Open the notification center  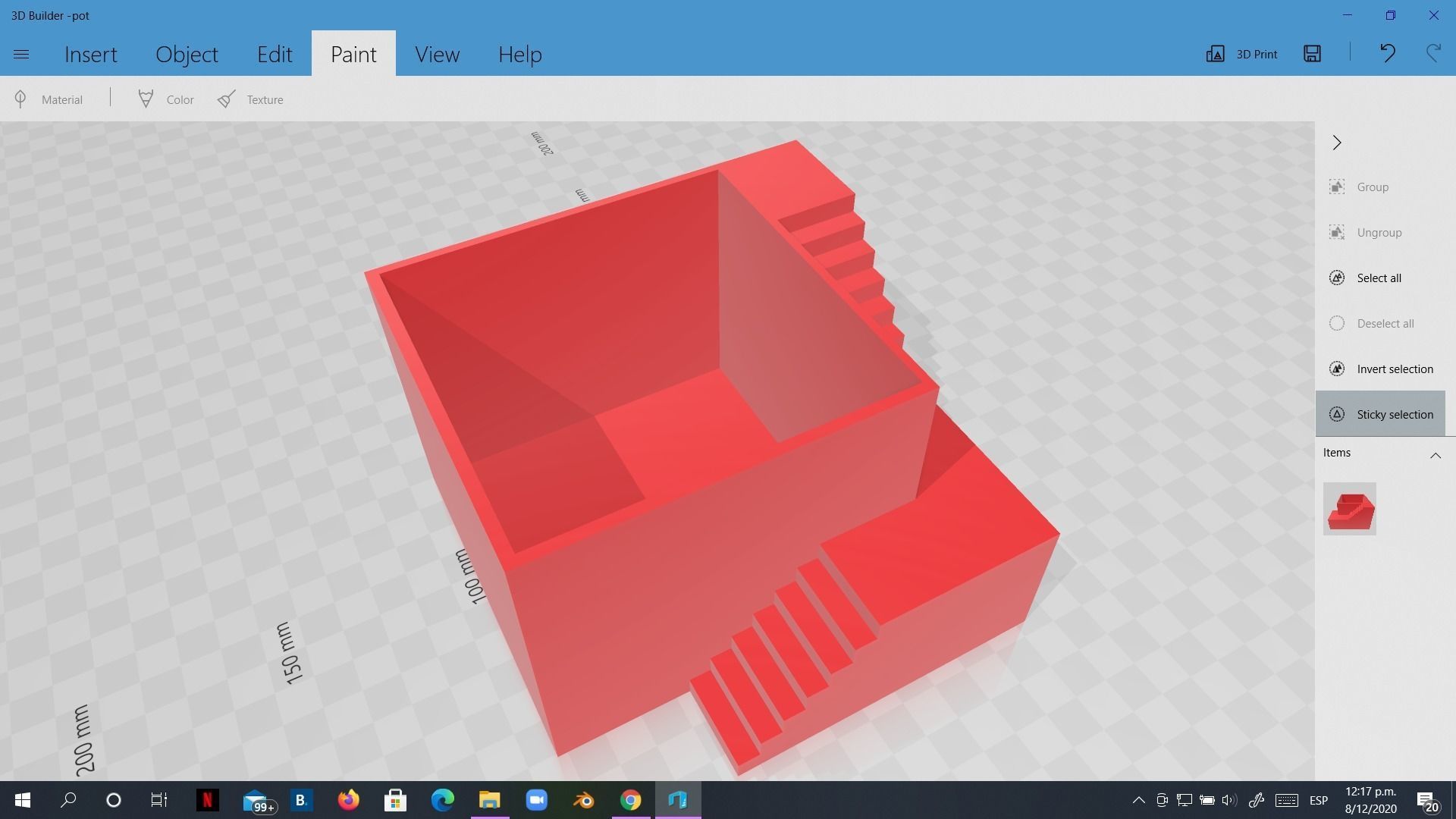[1427, 801]
